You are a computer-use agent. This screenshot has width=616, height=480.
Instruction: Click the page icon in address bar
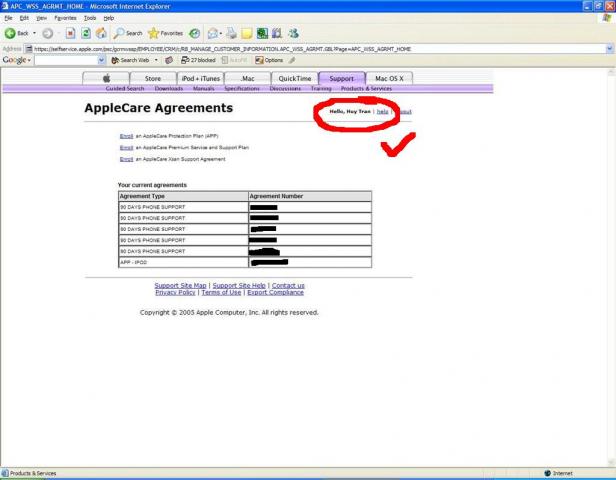pos(29,49)
